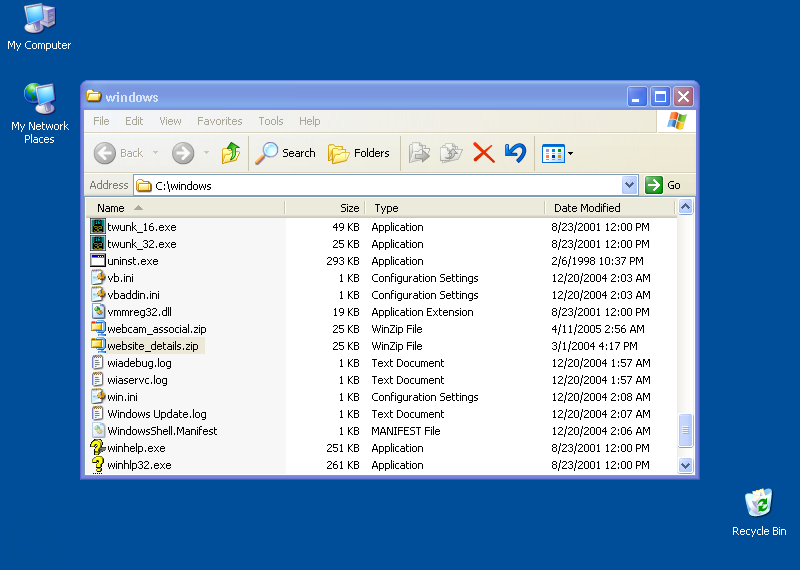This screenshot has width=800, height=570.
Task: Click the MANIFEST File type text
Action: 406,431
